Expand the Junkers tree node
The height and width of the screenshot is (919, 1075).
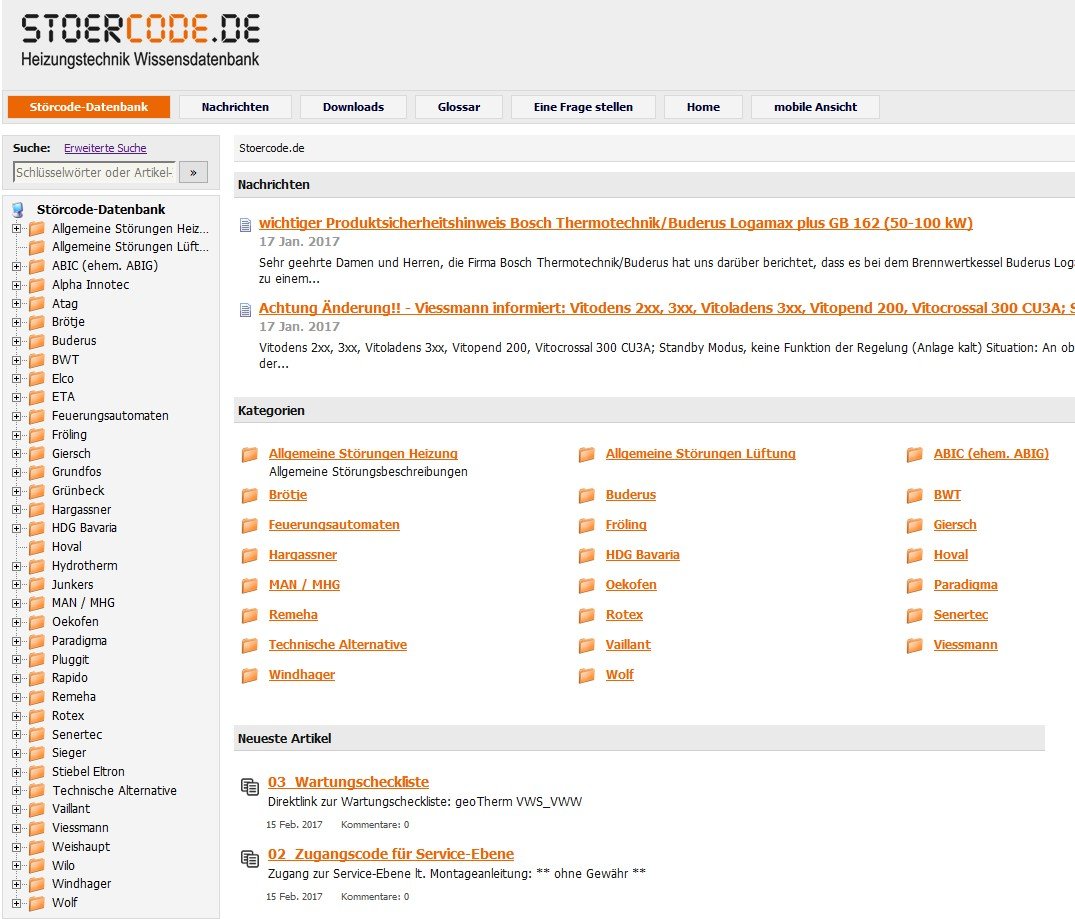pos(16,584)
